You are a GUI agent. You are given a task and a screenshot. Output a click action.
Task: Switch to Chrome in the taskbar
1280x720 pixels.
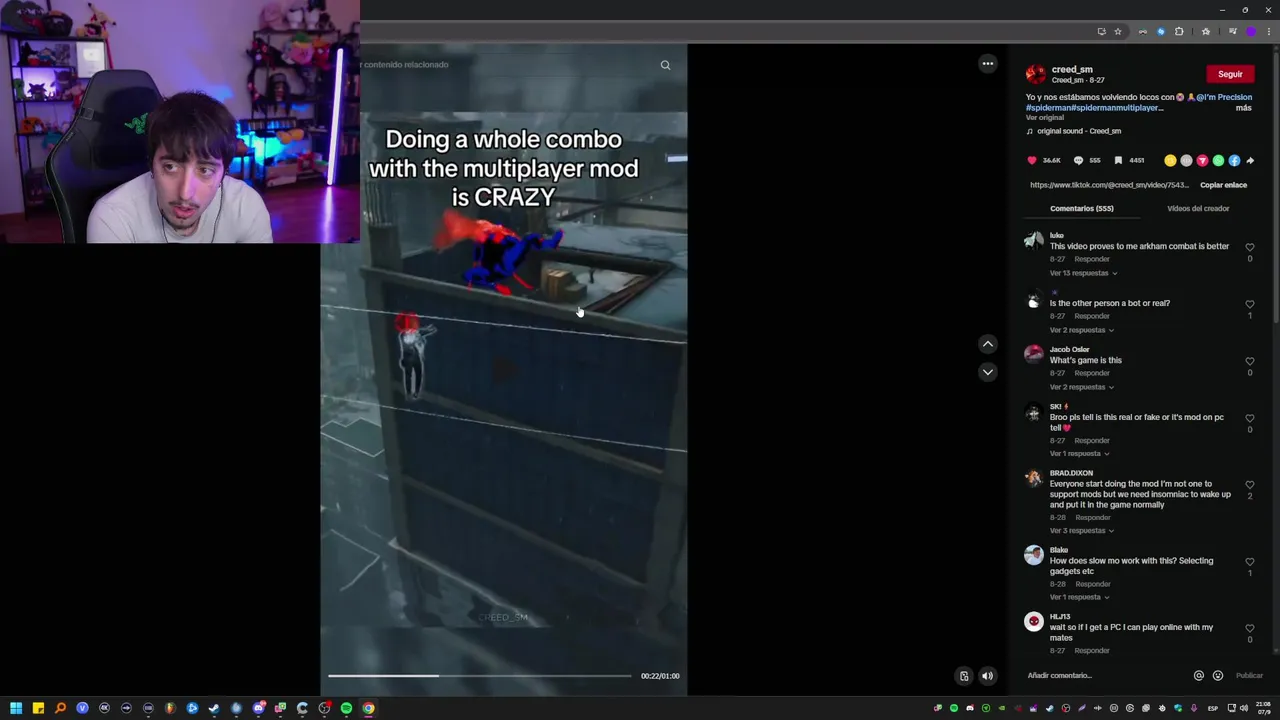point(368,708)
